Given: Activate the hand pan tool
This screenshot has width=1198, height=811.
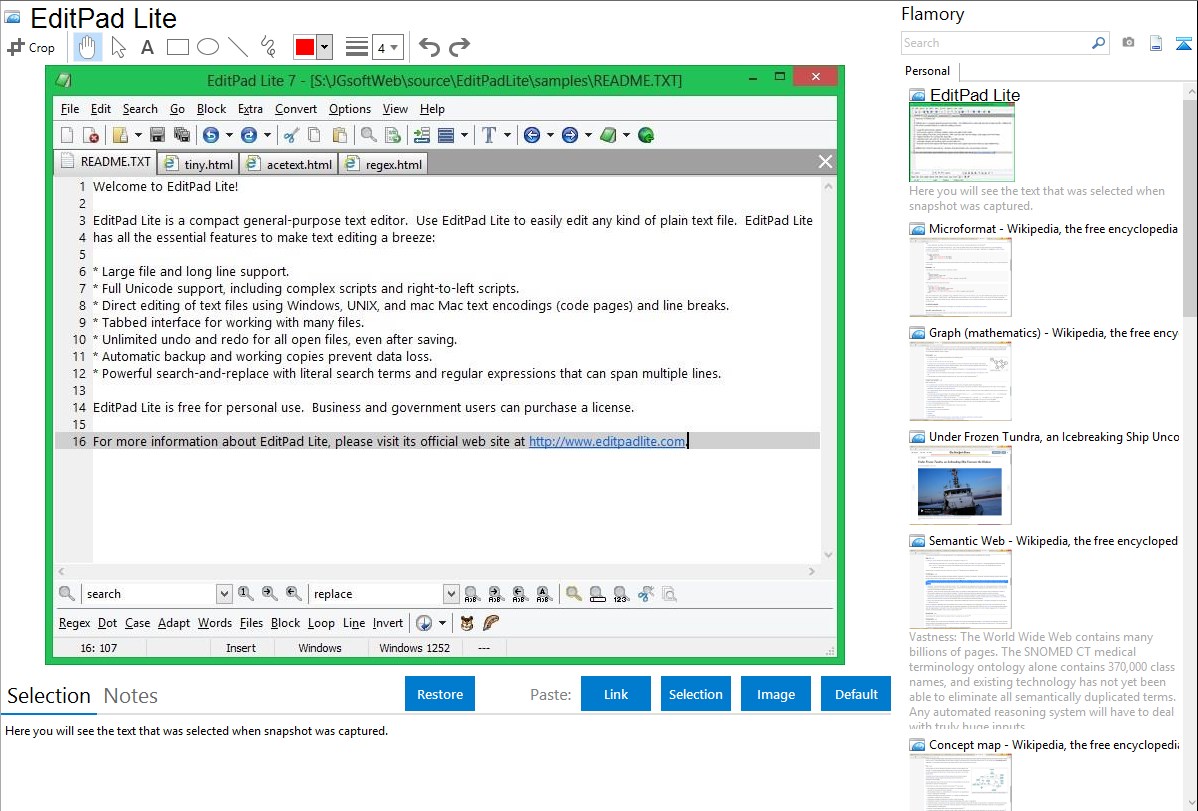Looking at the screenshot, I should (x=88, y=47).
